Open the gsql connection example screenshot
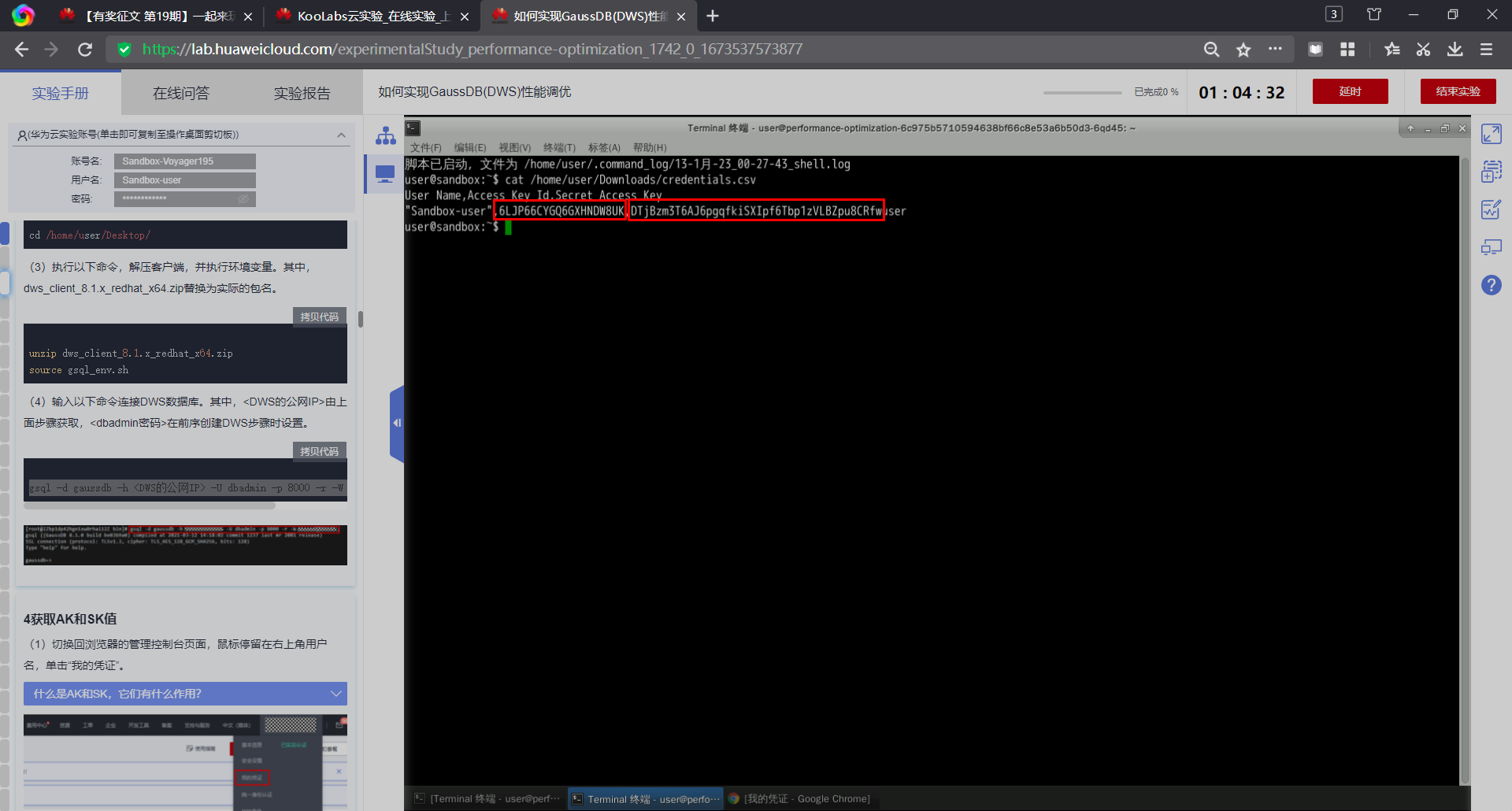 tap(185, 544)
